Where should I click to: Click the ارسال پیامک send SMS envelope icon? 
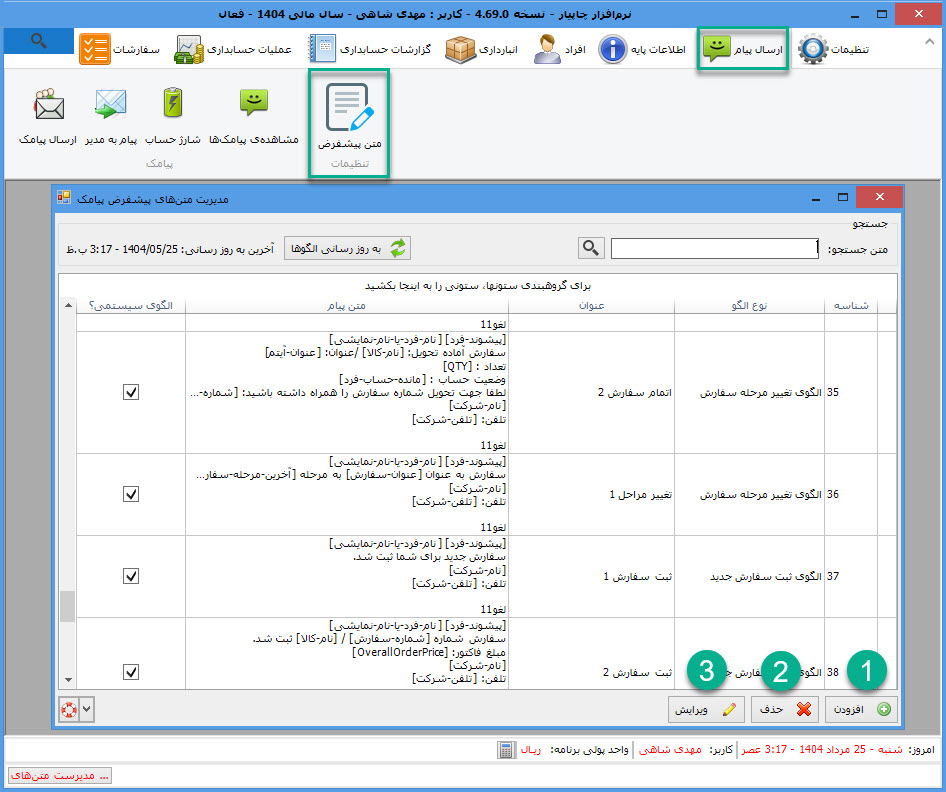[48, 104]
